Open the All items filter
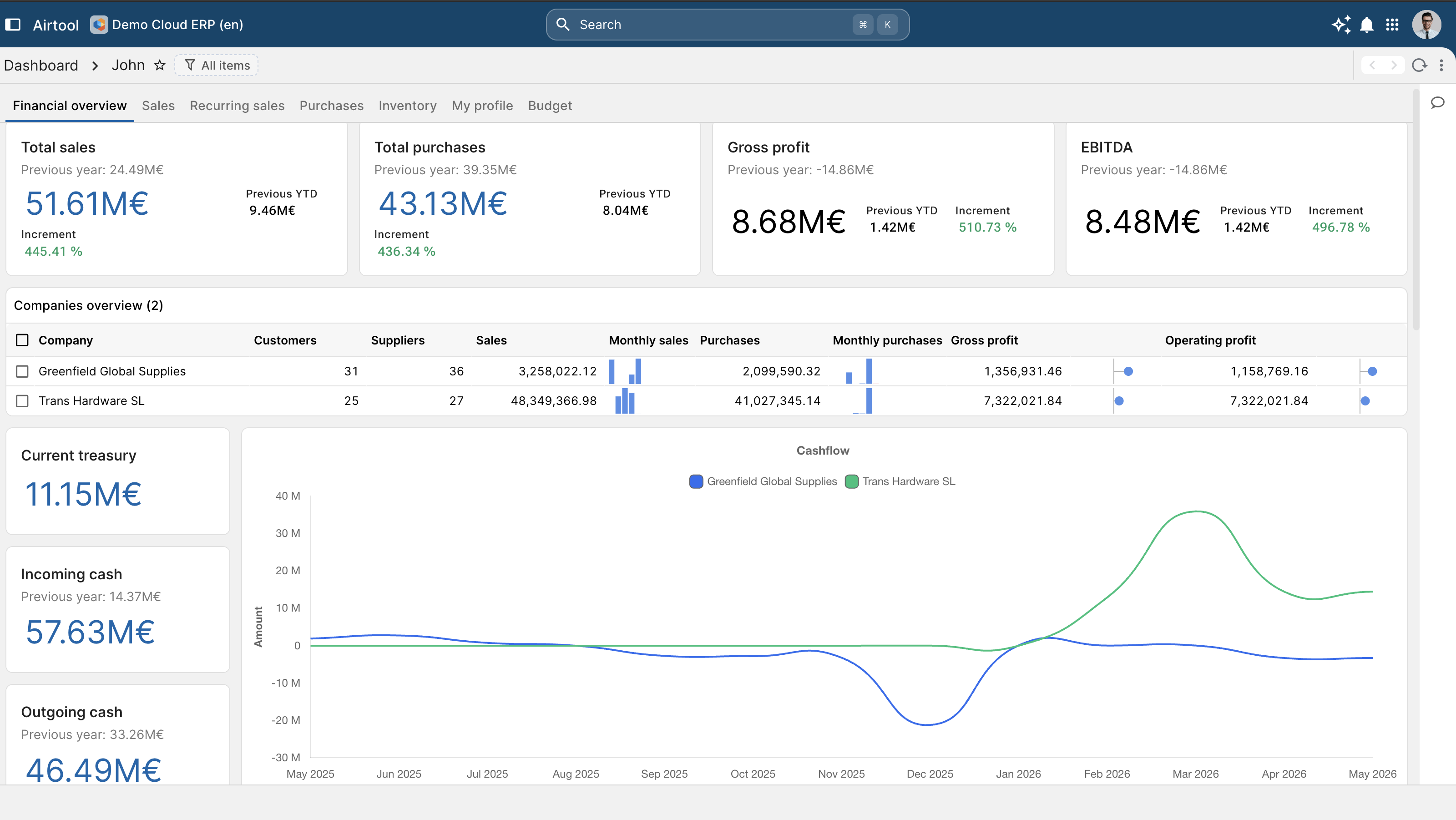The width and height of the screenshot is (1456, 820). [x=217, y=65]
